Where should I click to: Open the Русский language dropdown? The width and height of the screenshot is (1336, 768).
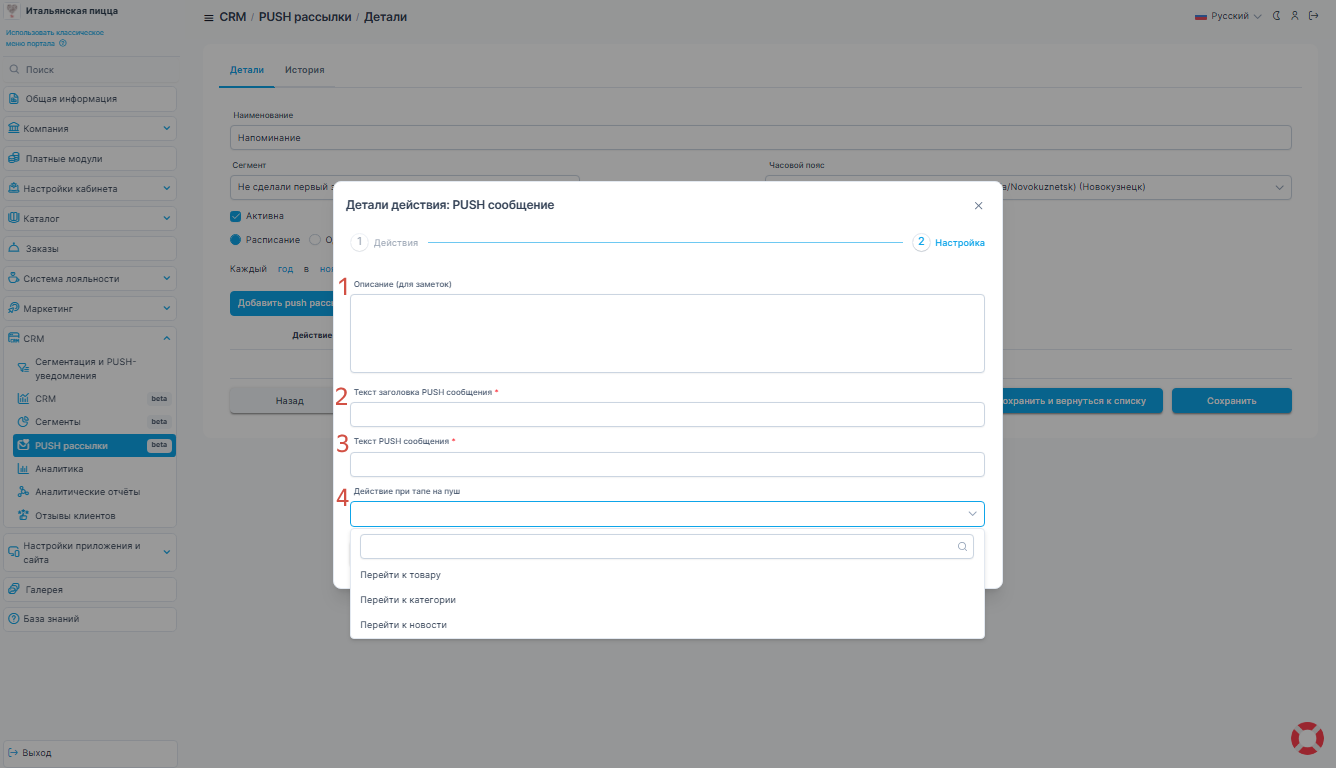pyautogui.click(x=1228, y=16)
